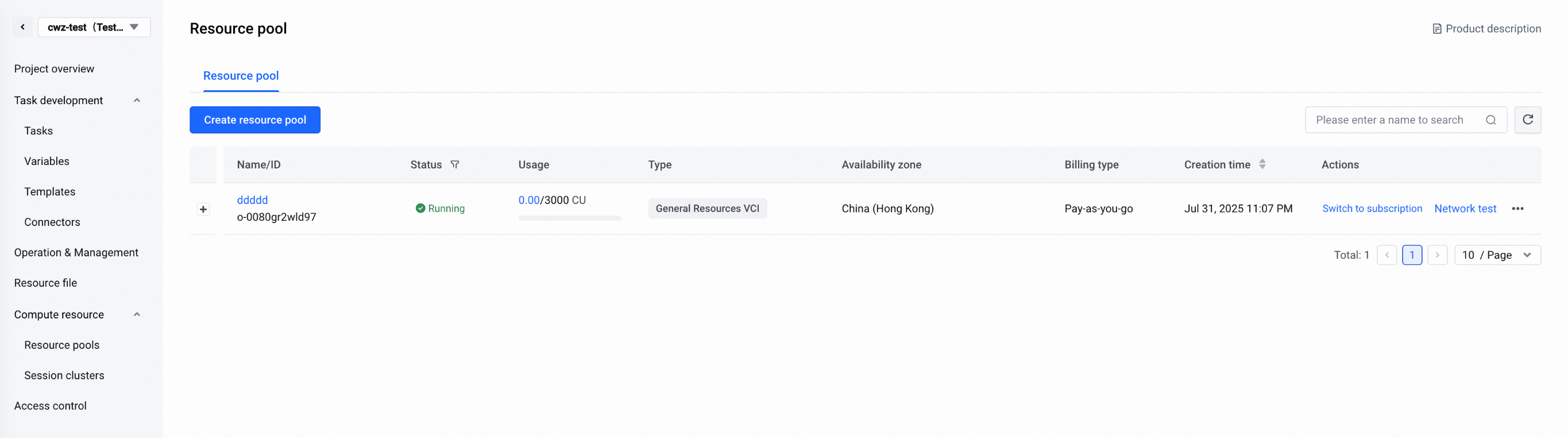Open the Status column filter

tap(455, 165)
